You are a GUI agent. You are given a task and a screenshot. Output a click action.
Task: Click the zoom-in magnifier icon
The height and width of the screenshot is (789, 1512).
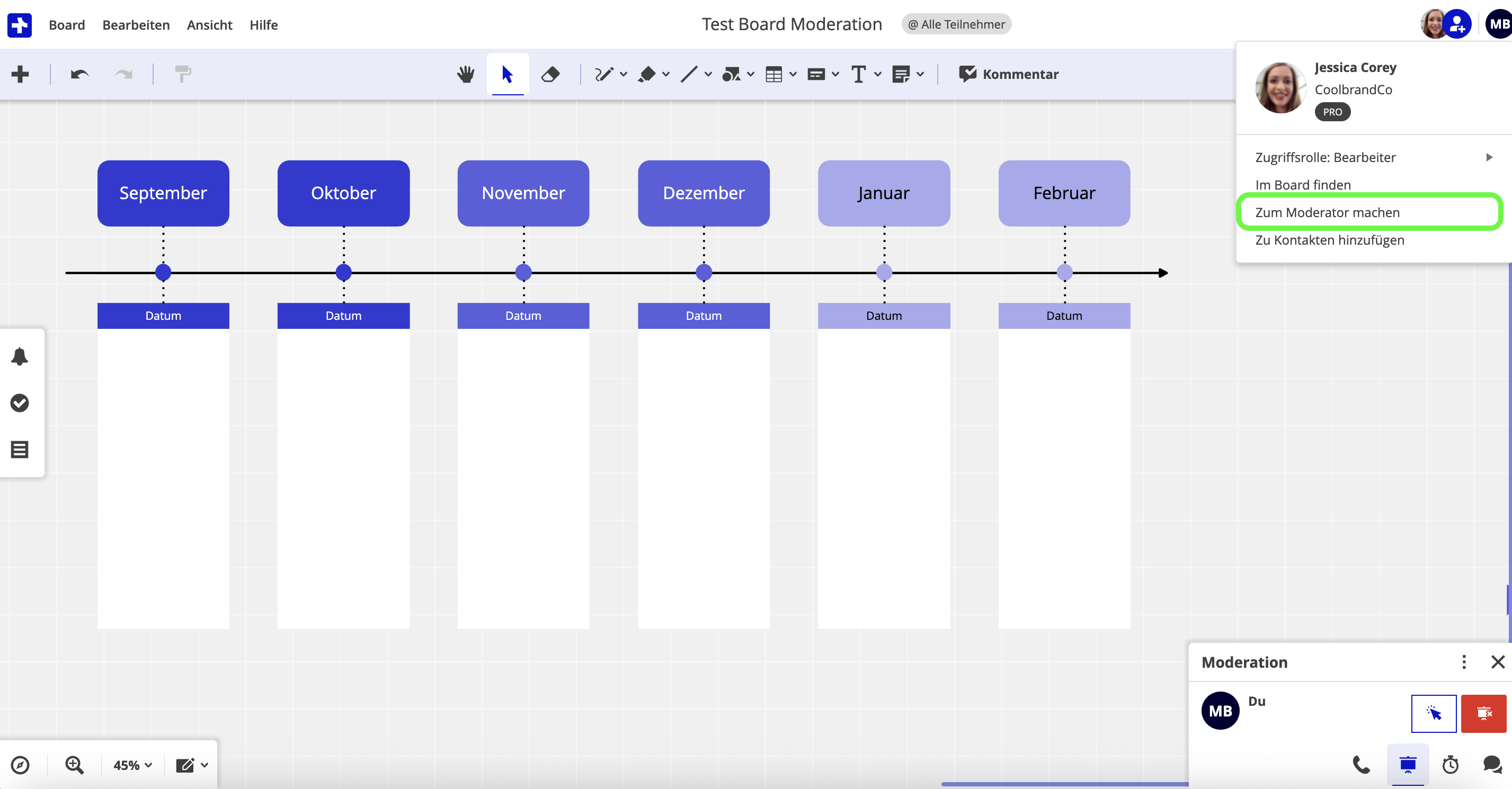pos(75,765)
